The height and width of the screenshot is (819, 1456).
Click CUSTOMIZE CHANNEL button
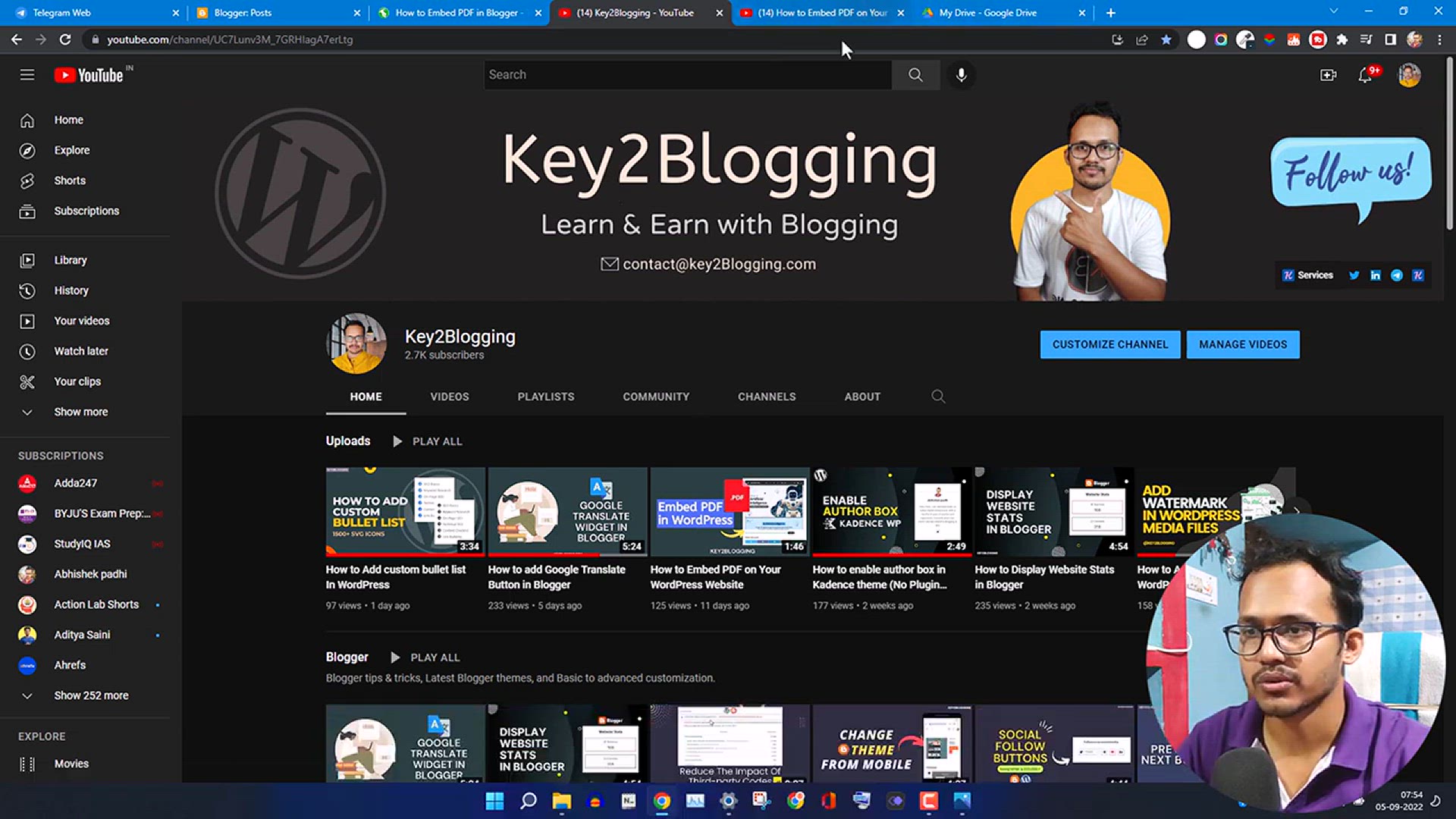pos(1110,344)
